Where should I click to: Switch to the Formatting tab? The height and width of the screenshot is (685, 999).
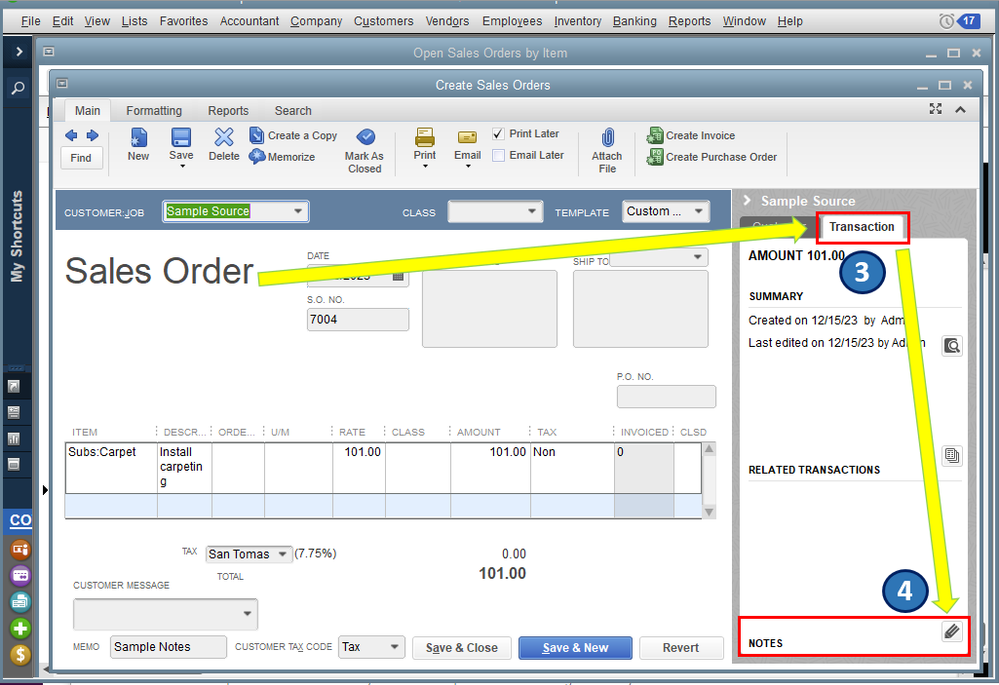click(x=154, y=111)
